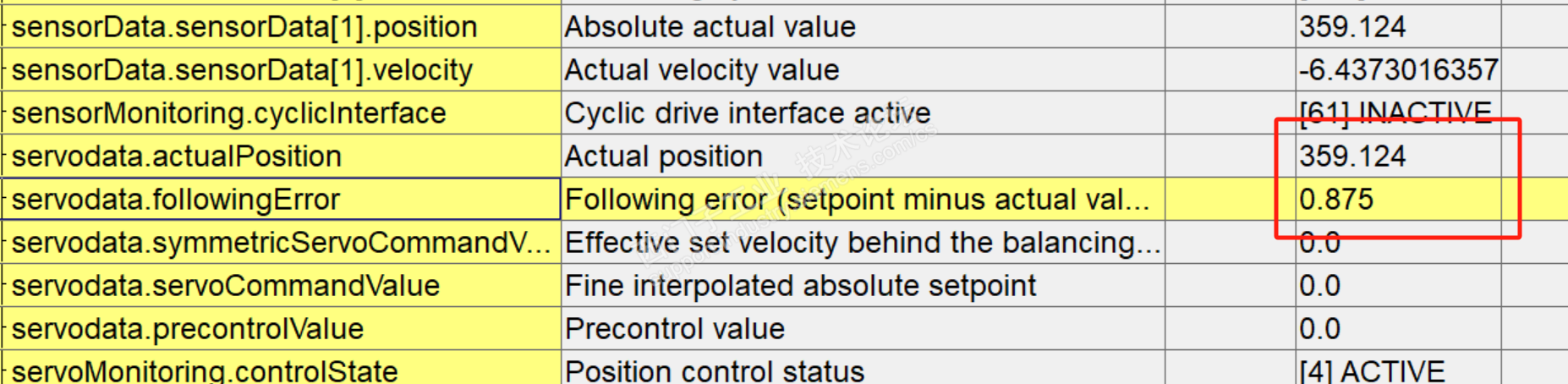This screenshot has height=384, width=1568.
Task: Click the 'Precontrol value' description cell
Action: click(675, 329)
